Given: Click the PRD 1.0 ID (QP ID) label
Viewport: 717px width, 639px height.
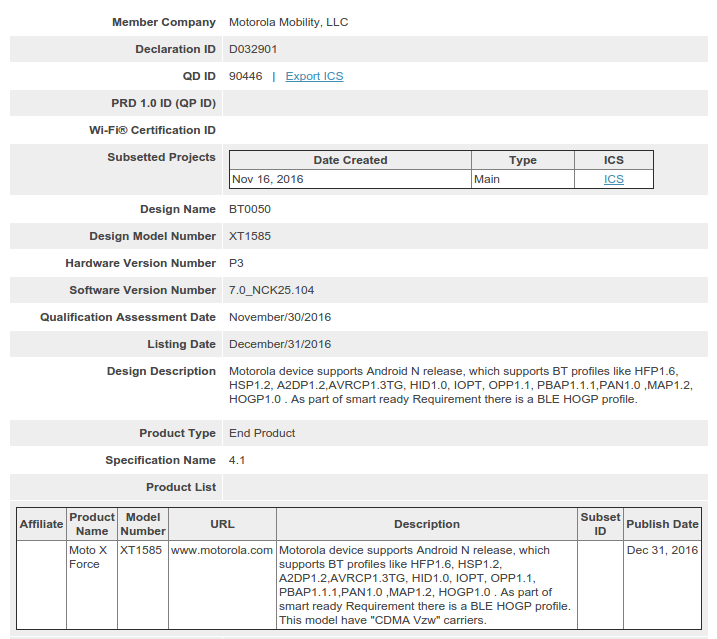Looking at the screenshot, I should (163, 103).
